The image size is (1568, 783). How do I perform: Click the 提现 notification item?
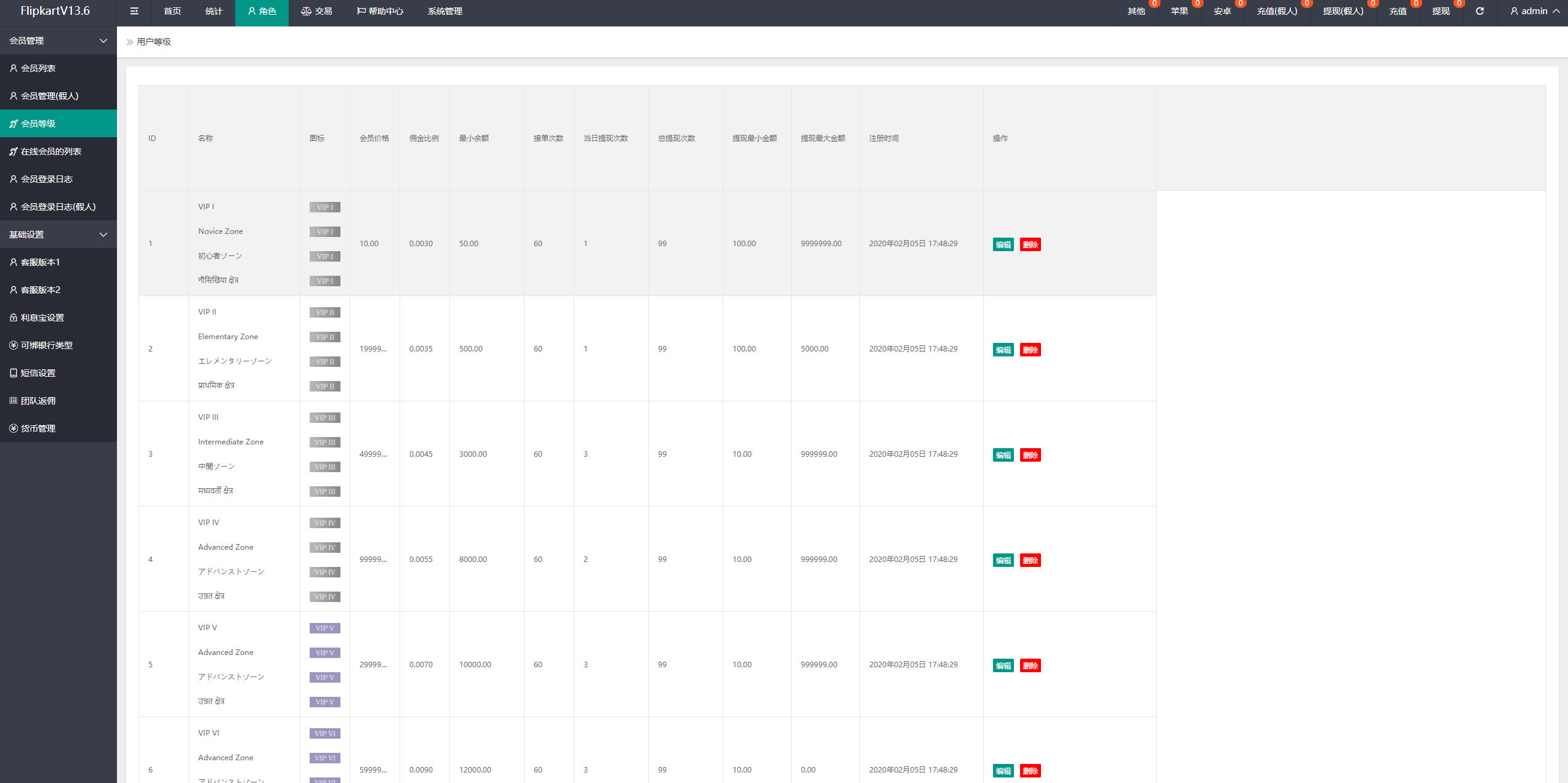[1441, 11]
